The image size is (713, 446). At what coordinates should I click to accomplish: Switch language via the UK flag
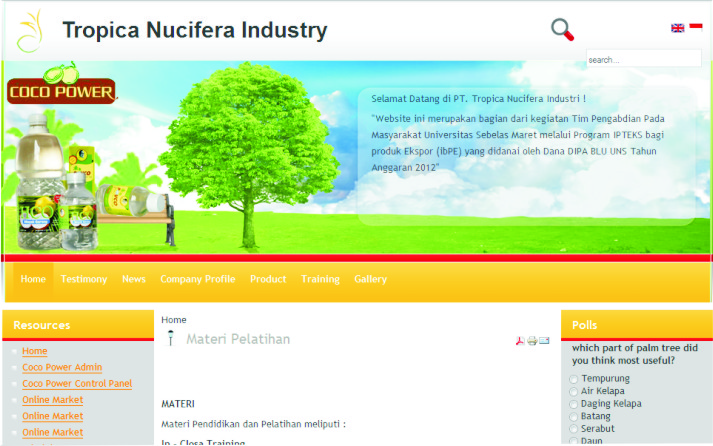click(x=678, y=28)
